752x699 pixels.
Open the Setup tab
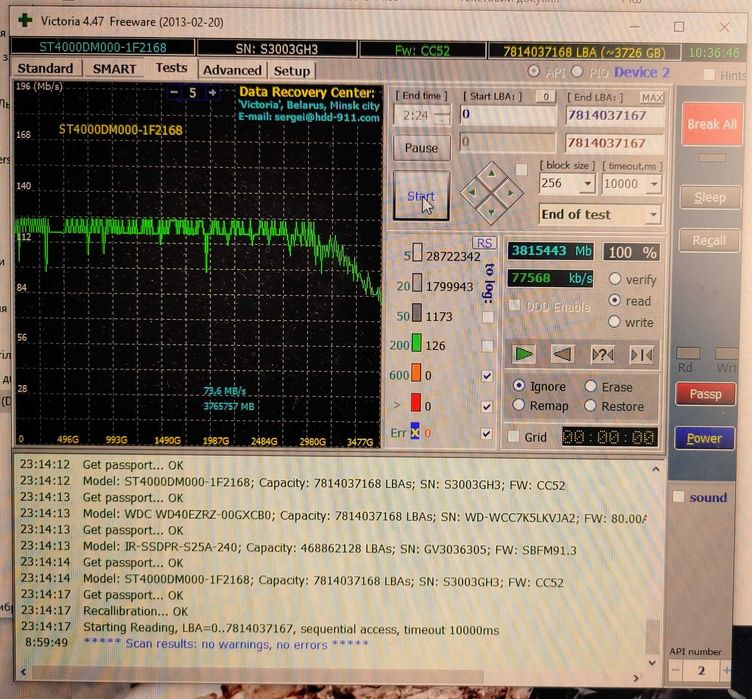coord(292,71)
